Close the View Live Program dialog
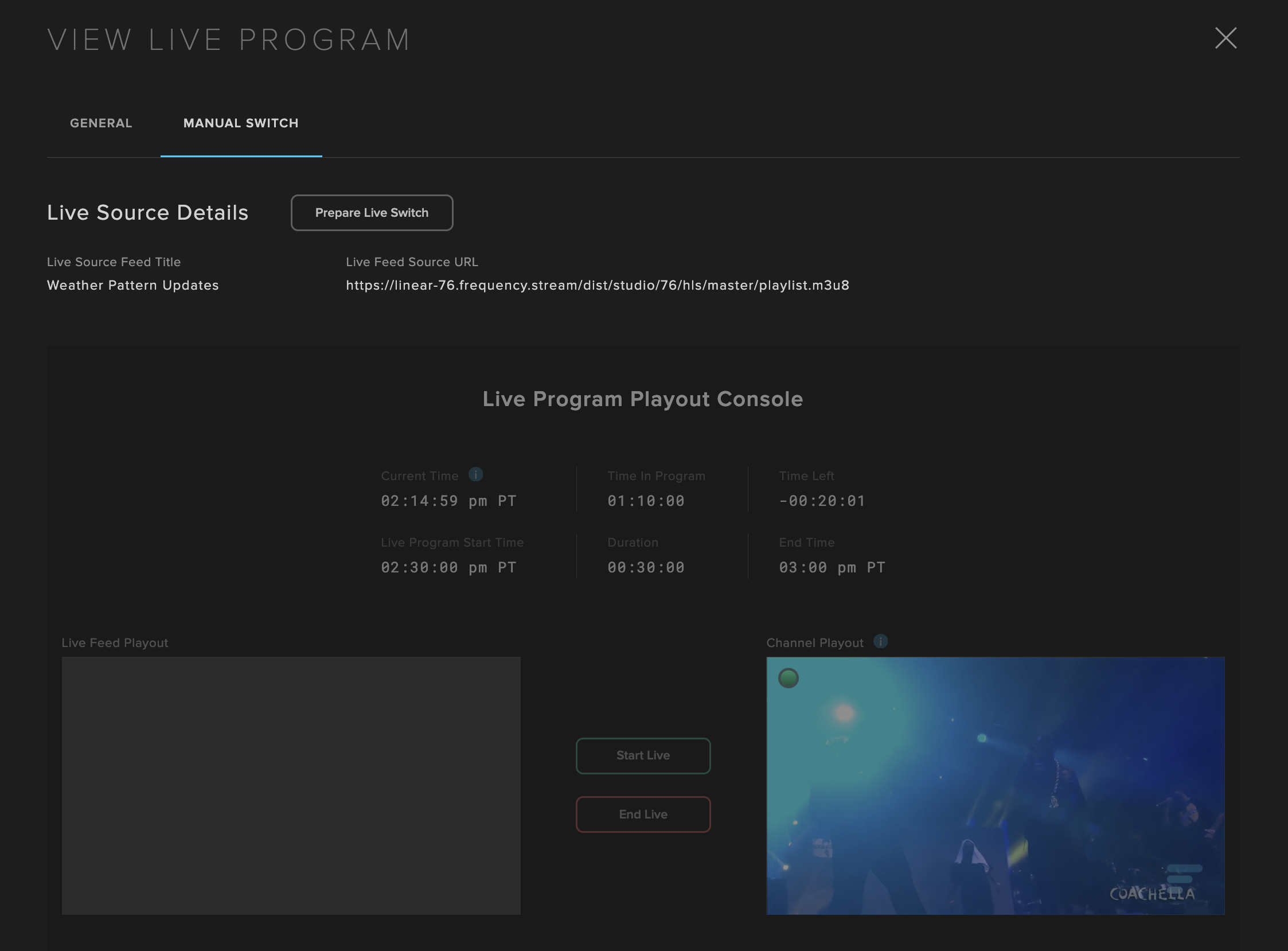Screen dimensions: 1288x951 [1225, 38]
